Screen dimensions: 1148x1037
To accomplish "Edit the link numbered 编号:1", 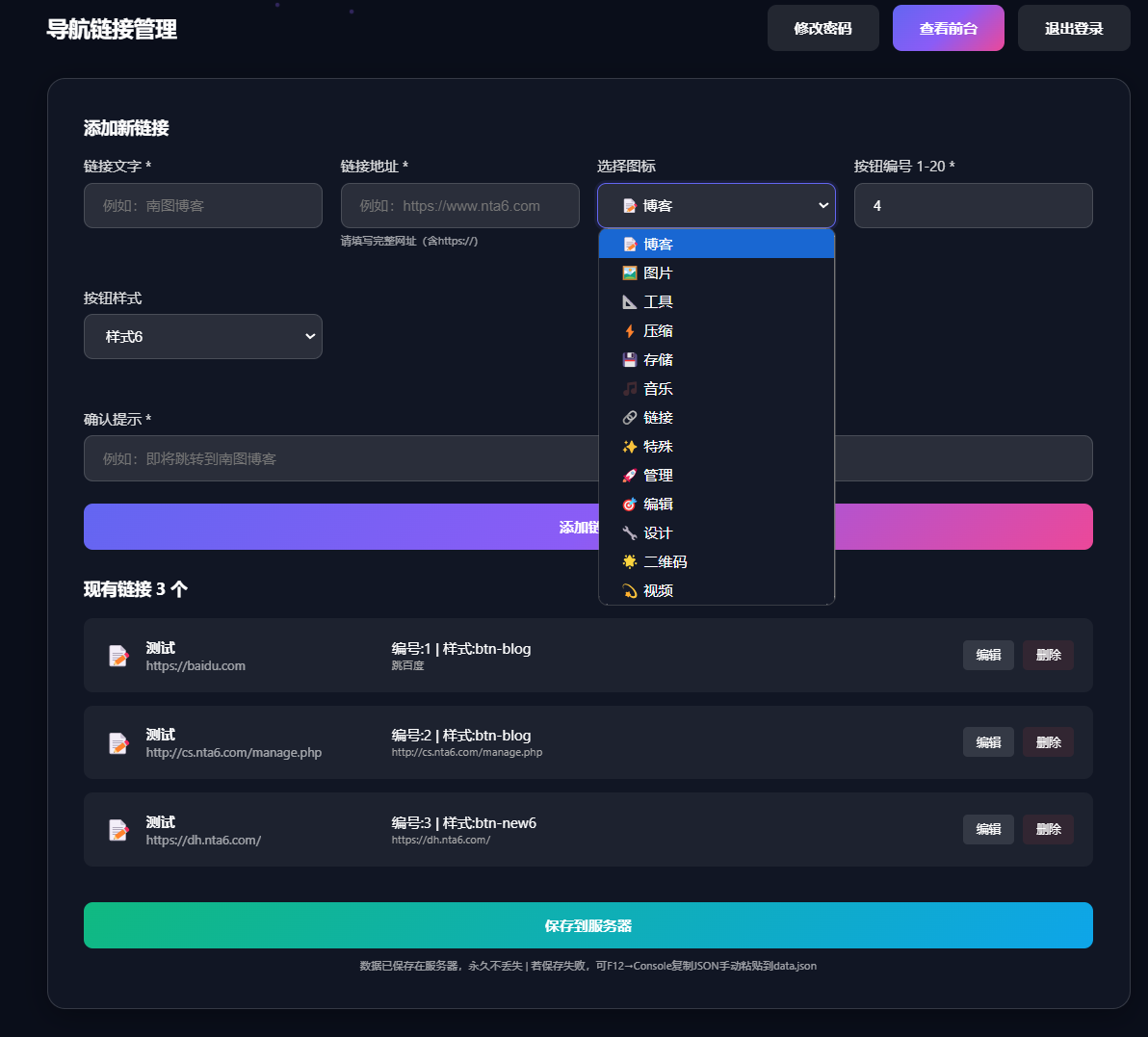I will (x=988, y=656).
